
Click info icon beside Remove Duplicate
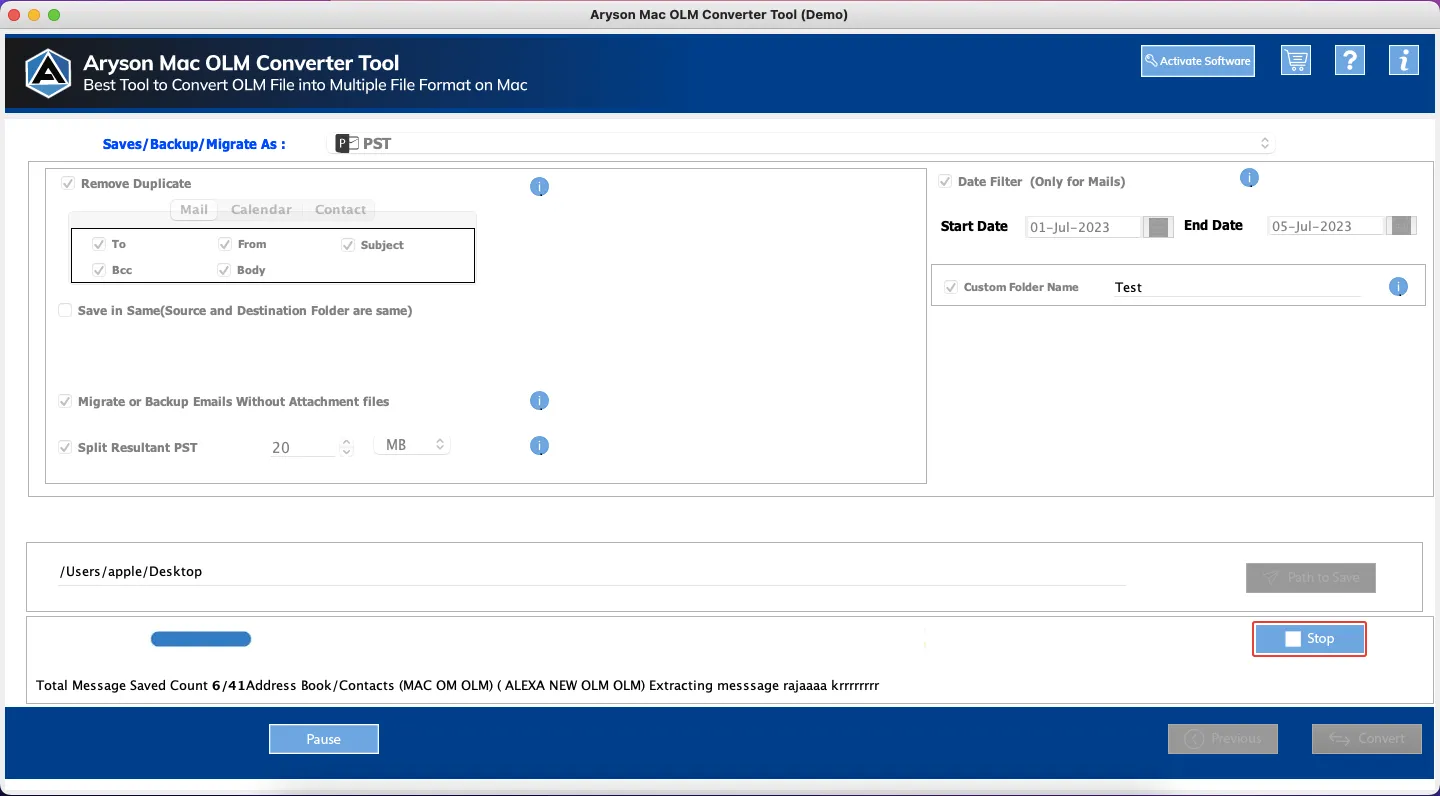[539, 186]
